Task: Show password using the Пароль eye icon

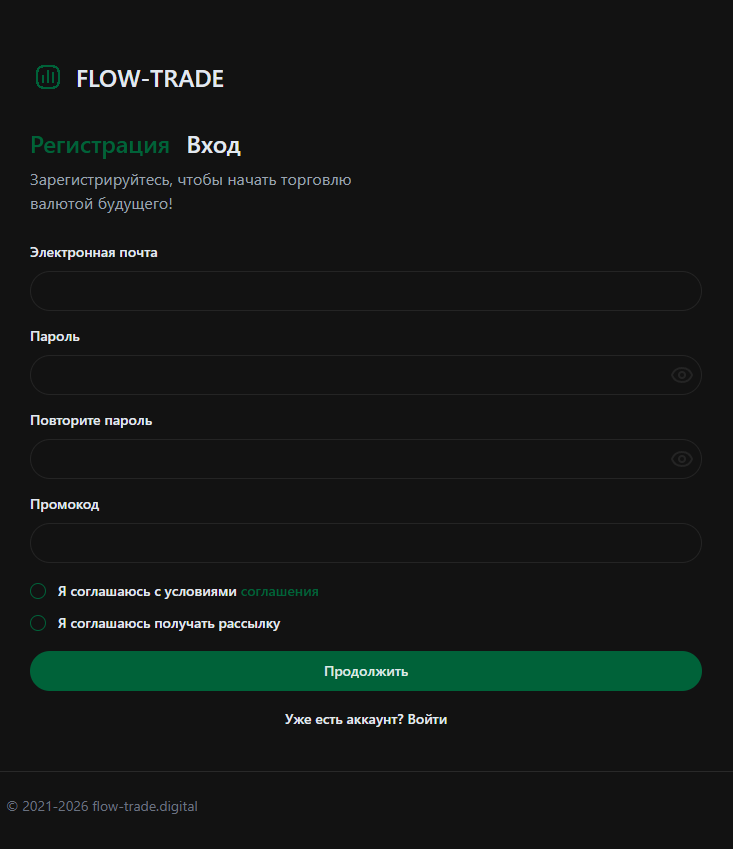Action: pyautogui.click(x=682, y=375)
